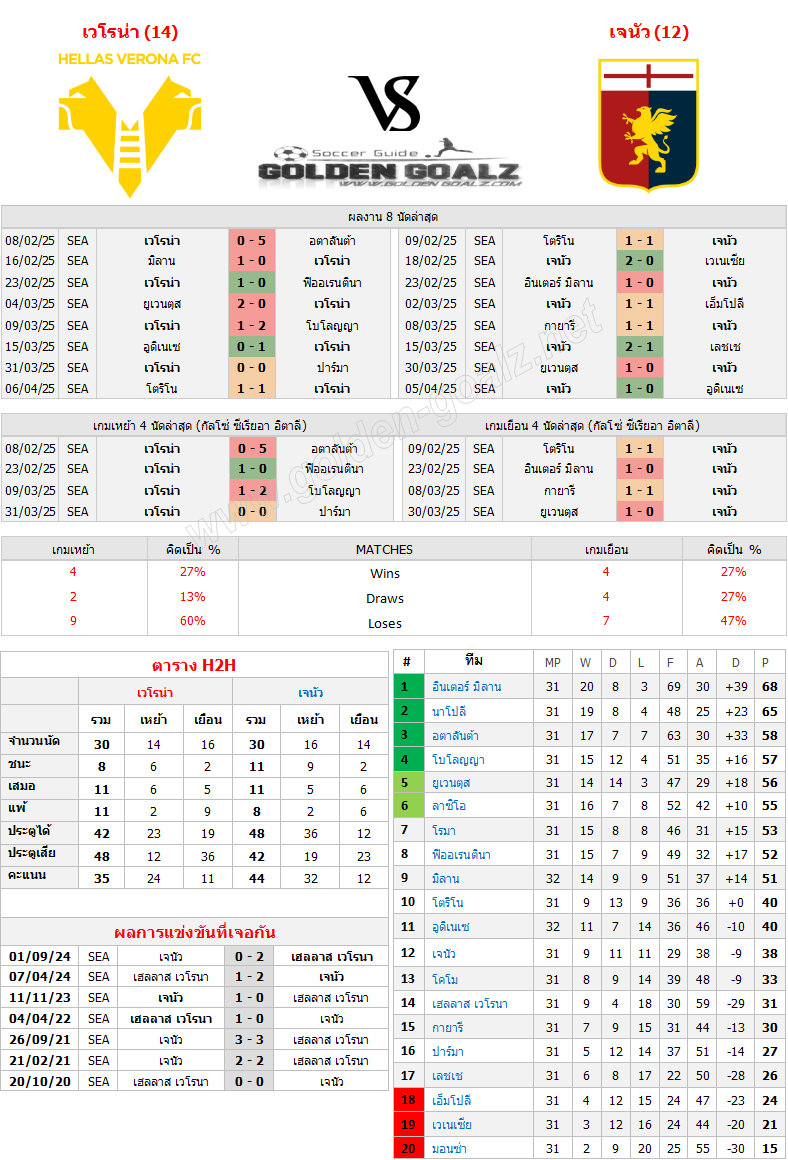
Task: Click the ทีม column header in standings
Action: pos(474,661)
